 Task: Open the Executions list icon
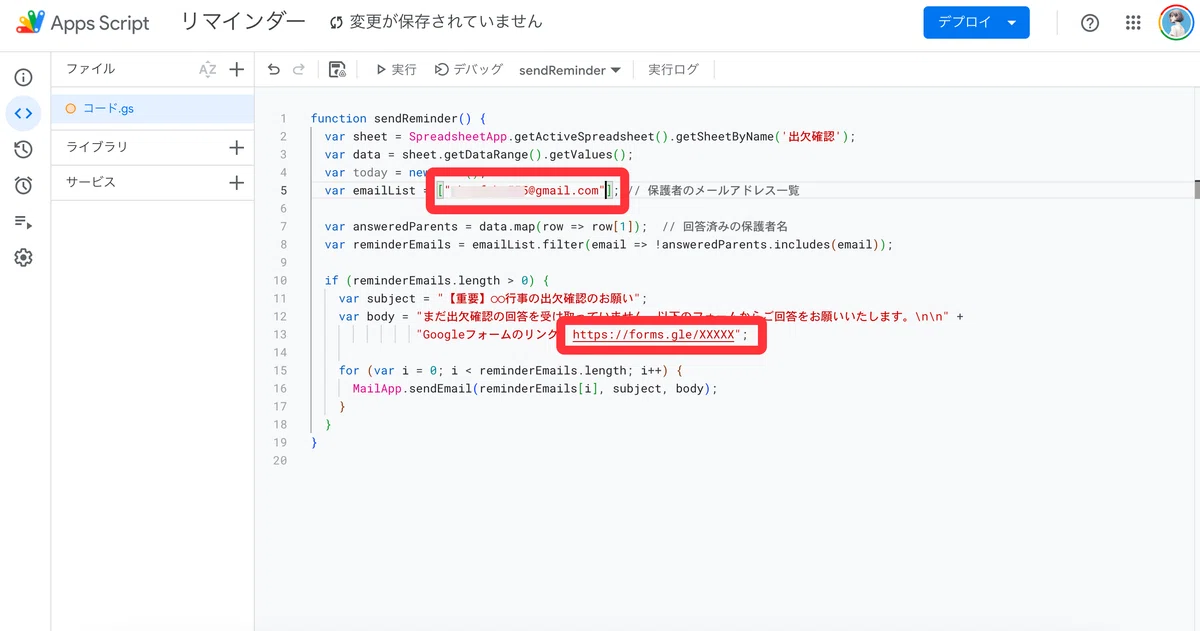[24, 221]
